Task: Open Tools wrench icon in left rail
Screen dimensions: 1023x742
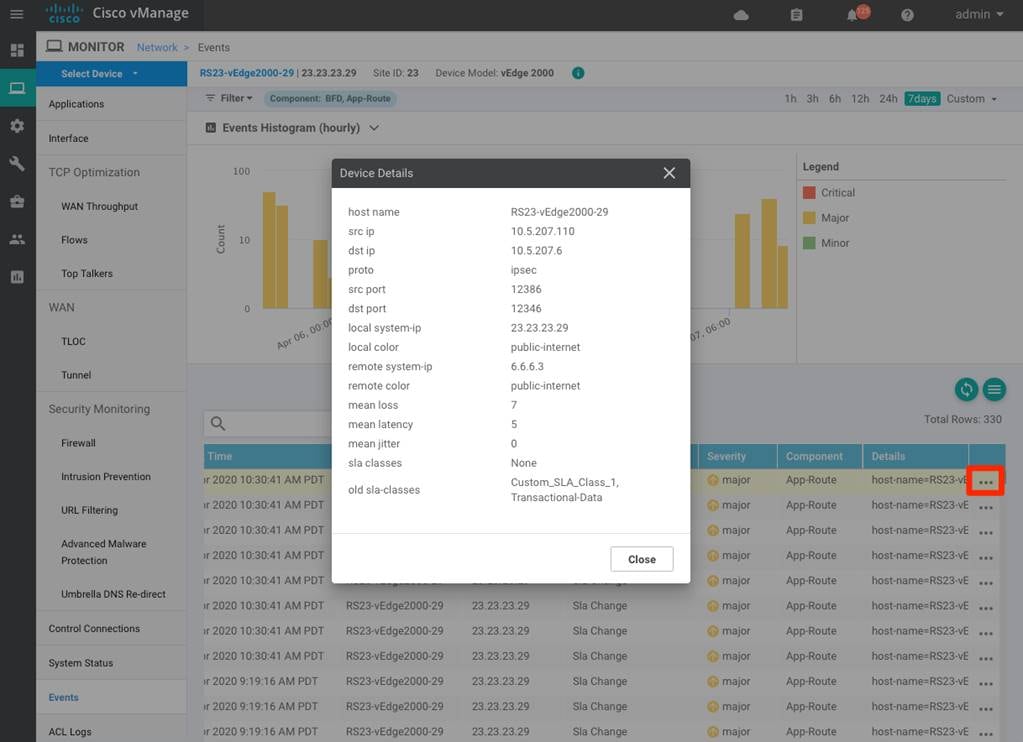Action: pyautogui.click(x=17, y=164)
